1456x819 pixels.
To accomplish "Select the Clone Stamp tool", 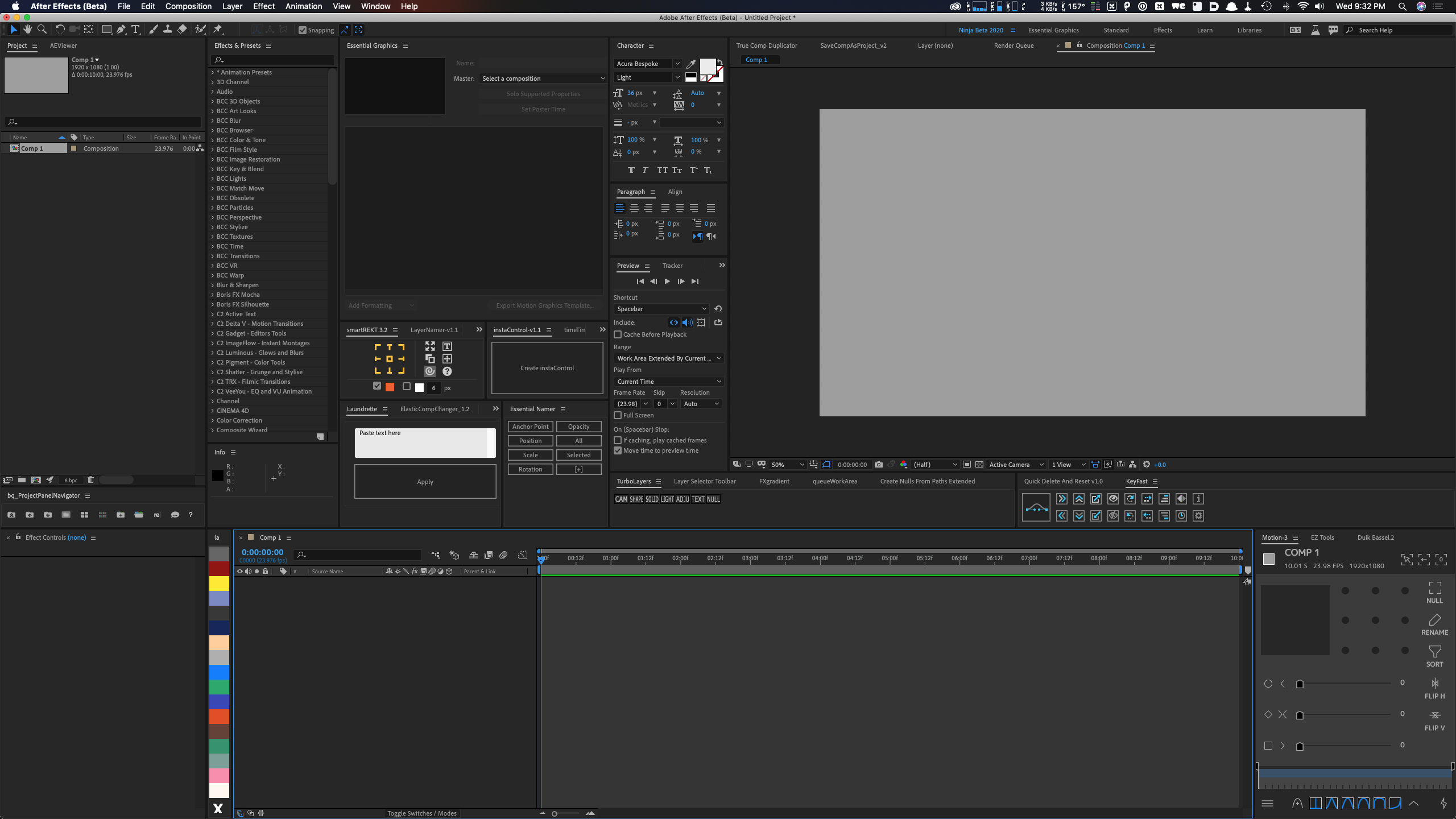I will pyautogui.click(x=168, y=29).
